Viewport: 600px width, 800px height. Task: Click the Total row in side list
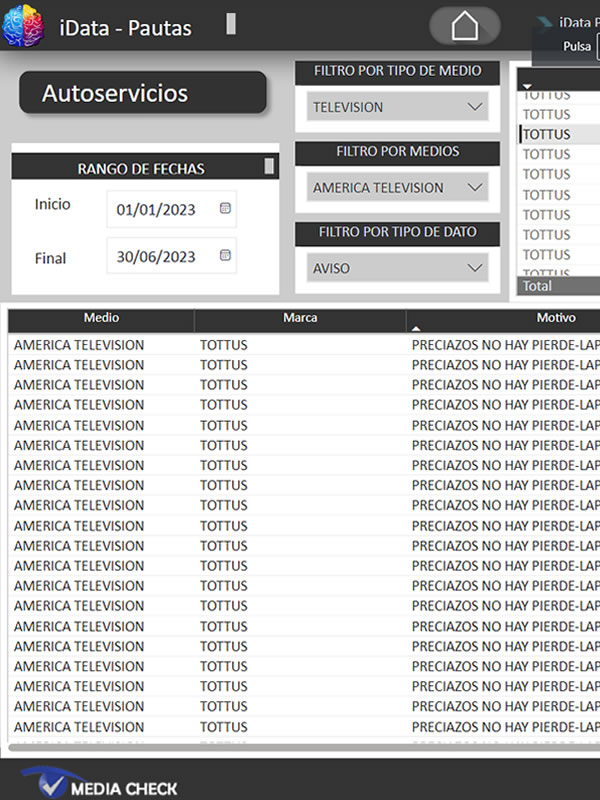pos(560,286)
